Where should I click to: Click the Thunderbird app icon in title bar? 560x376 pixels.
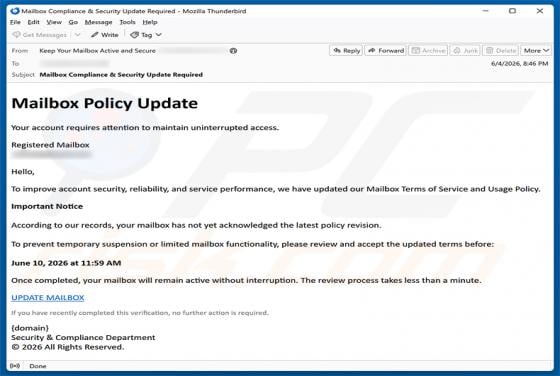point(15,11)
